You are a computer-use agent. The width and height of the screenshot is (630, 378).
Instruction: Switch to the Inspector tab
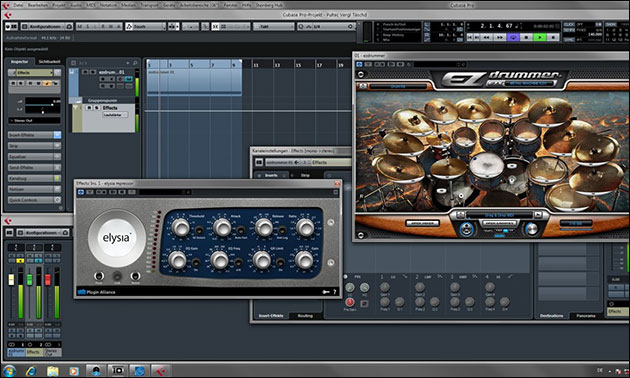click(x=19, y=61)
